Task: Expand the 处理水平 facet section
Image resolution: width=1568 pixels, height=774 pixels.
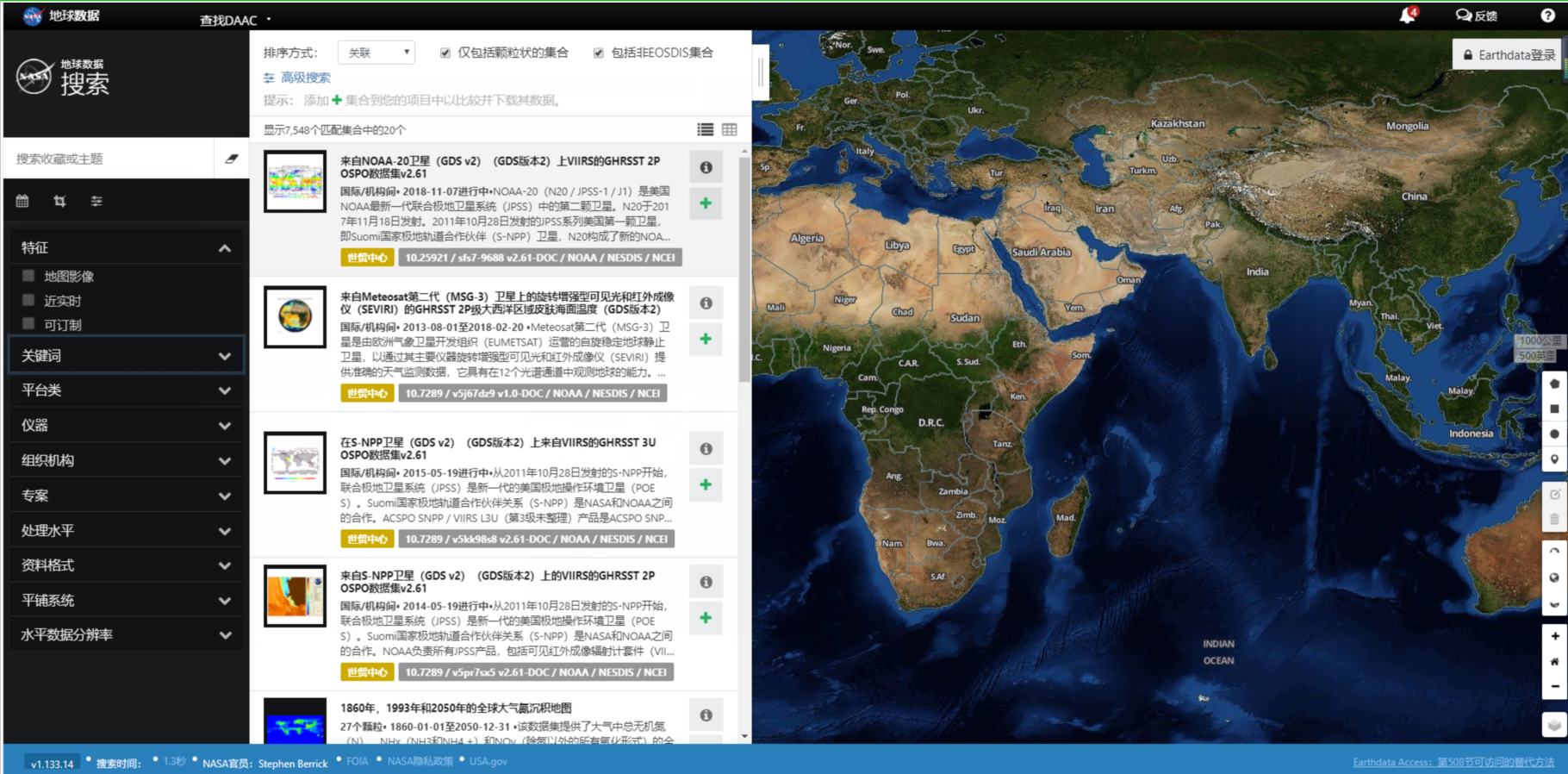Action: (127, 530)
